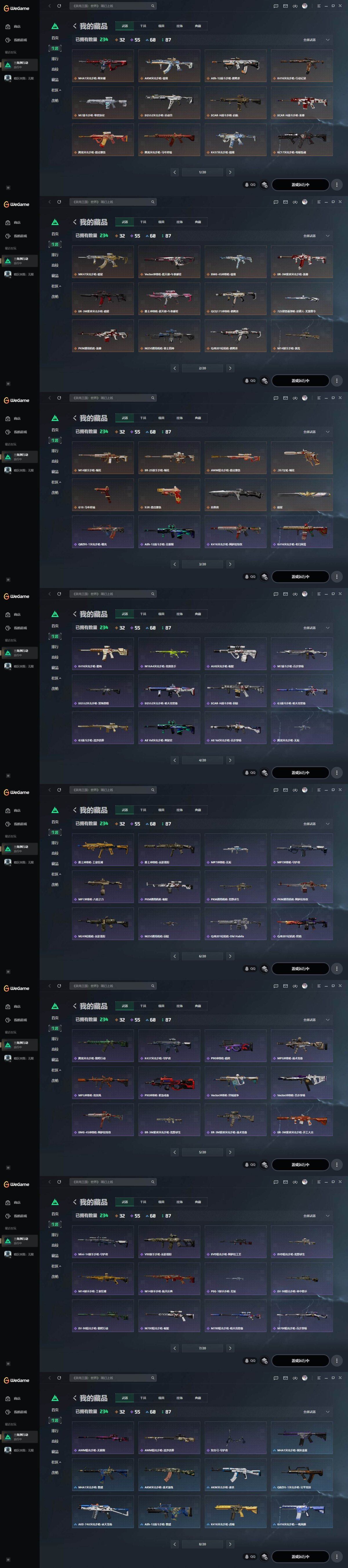Expand the 全部武器 filter dropdown above page 1/20
348x1568 pixels.
(317, 39)
